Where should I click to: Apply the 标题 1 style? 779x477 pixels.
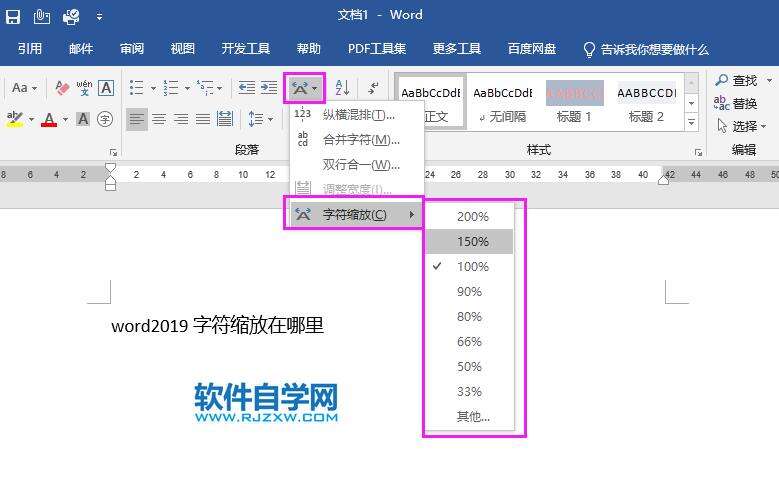(574, 104)
